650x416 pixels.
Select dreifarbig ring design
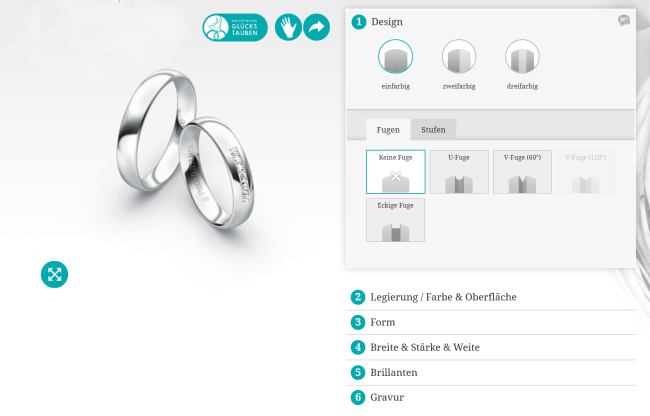522,58
